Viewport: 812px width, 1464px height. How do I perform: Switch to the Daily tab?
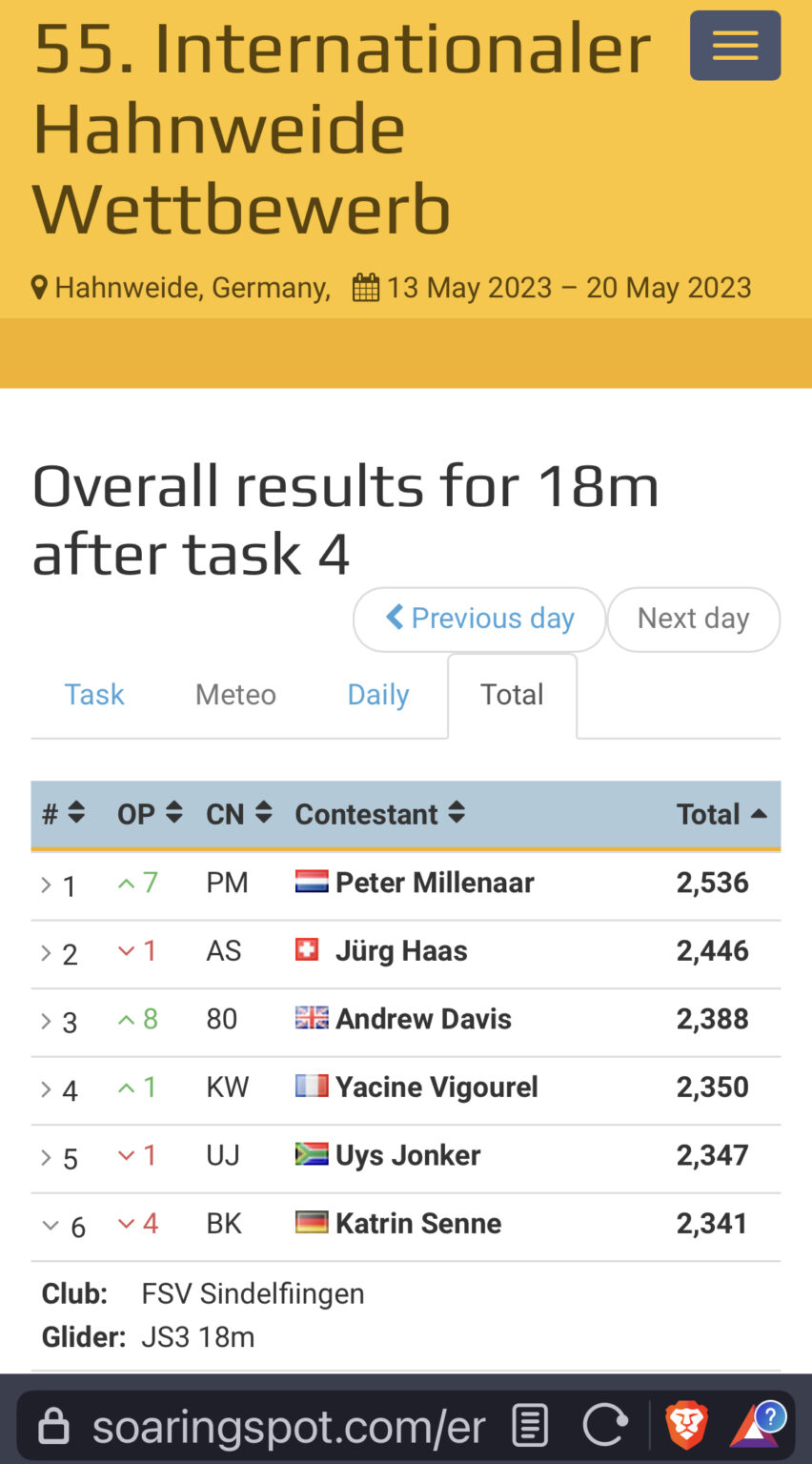pos(378,695)
